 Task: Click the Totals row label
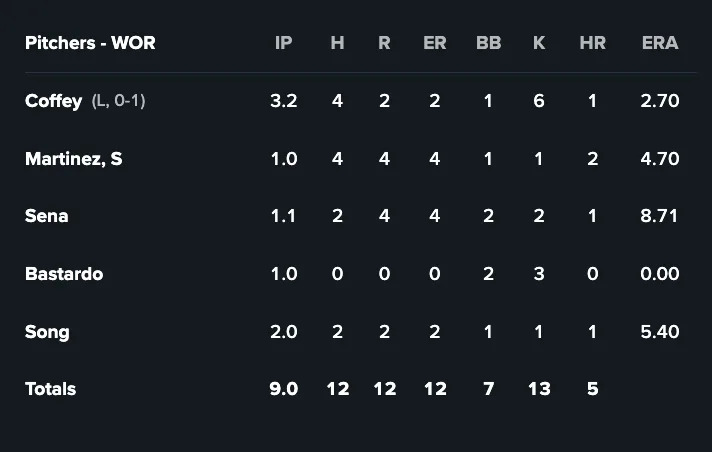click(x=50, y=389)
